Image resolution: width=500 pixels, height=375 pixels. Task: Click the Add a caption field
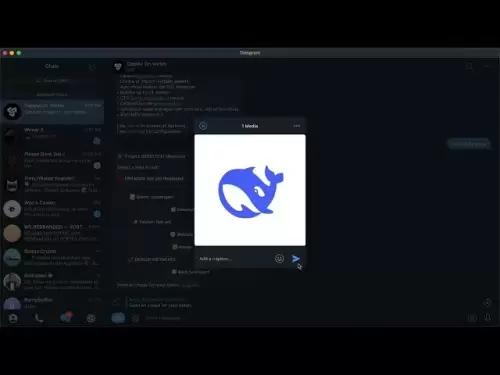coord(234,259)
